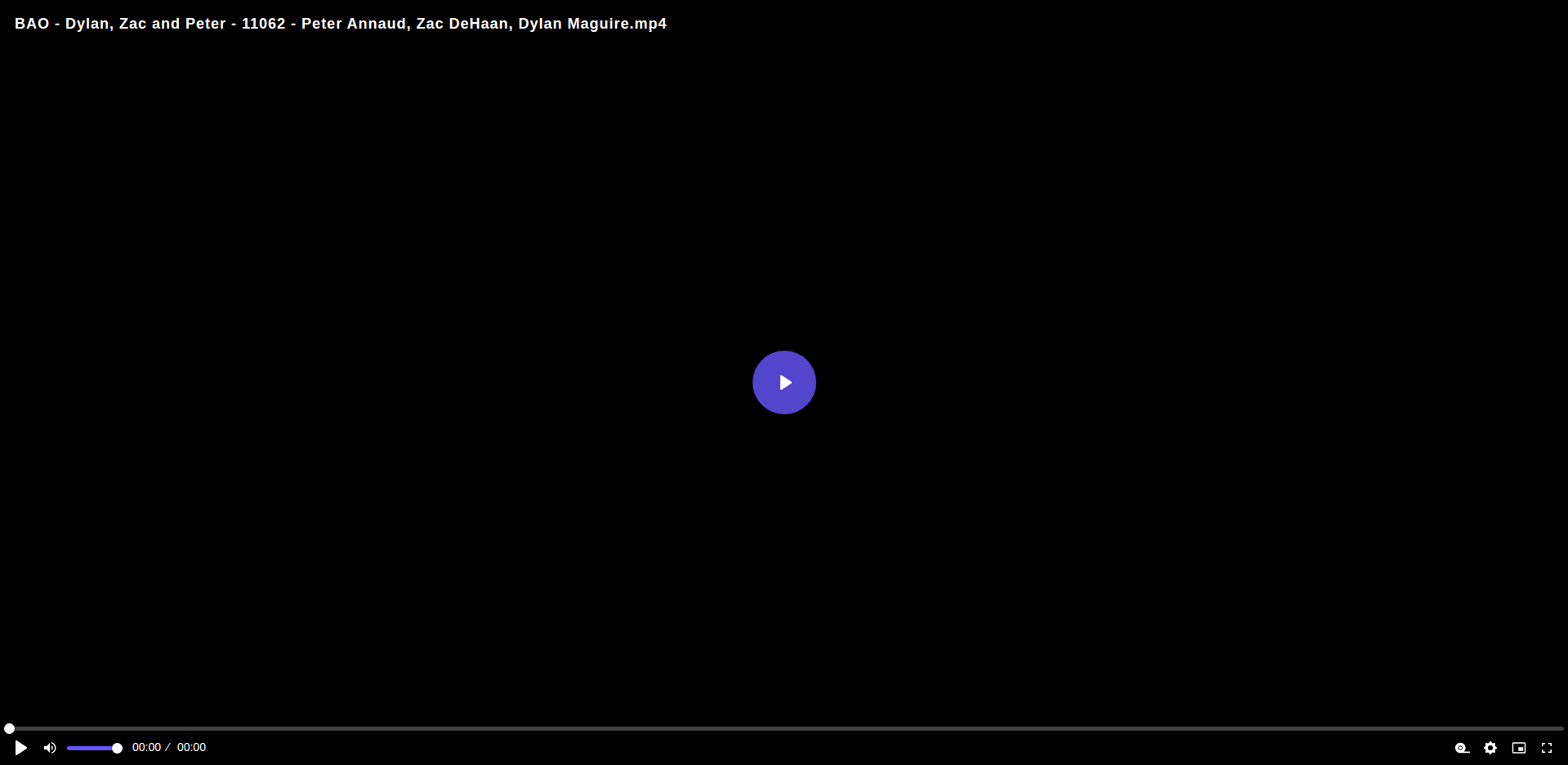1568x765 pixels.
Task: Click the video title starting with BAO
Action: 341,24
